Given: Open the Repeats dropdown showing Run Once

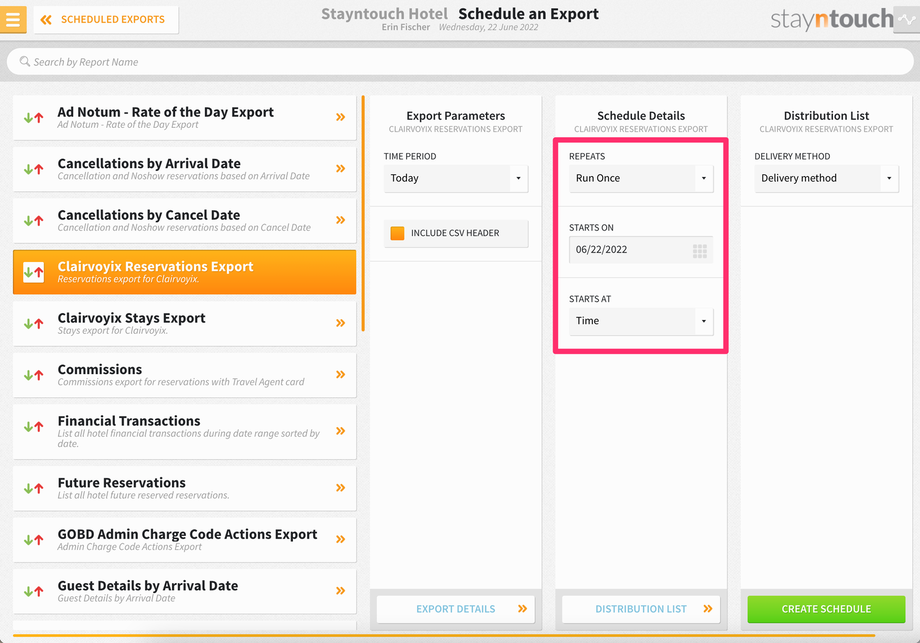Looking at the screenshot, I should pos(641,178).
